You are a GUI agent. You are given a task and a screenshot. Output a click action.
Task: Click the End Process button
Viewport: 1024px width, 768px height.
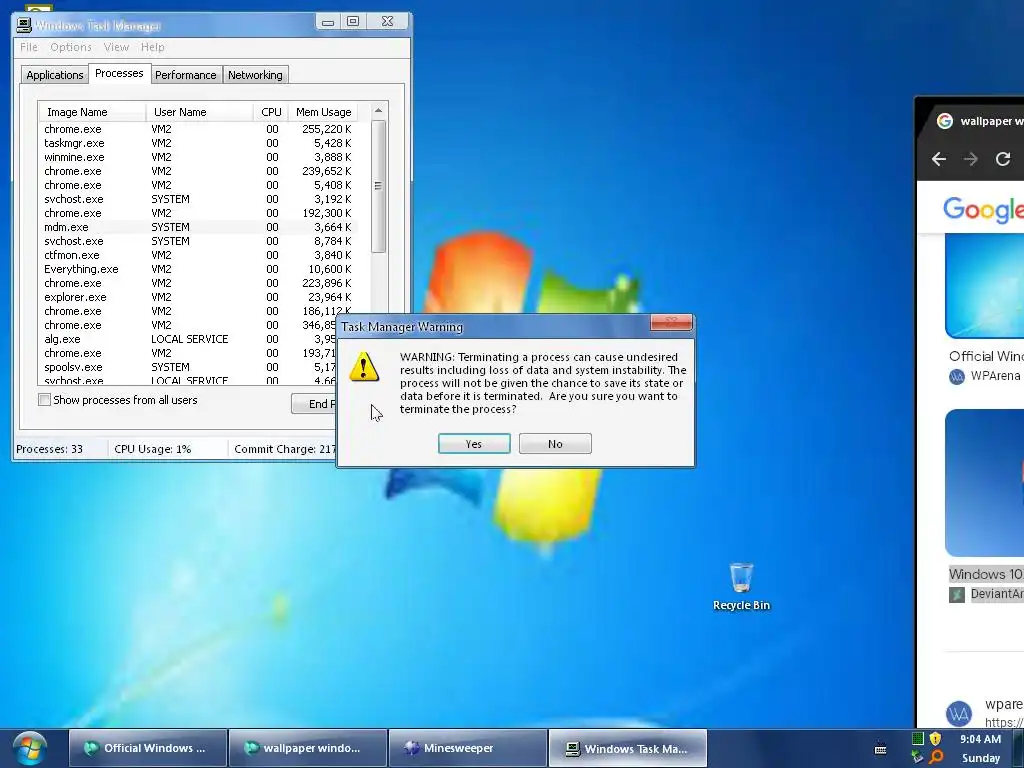tap(314, 404)
